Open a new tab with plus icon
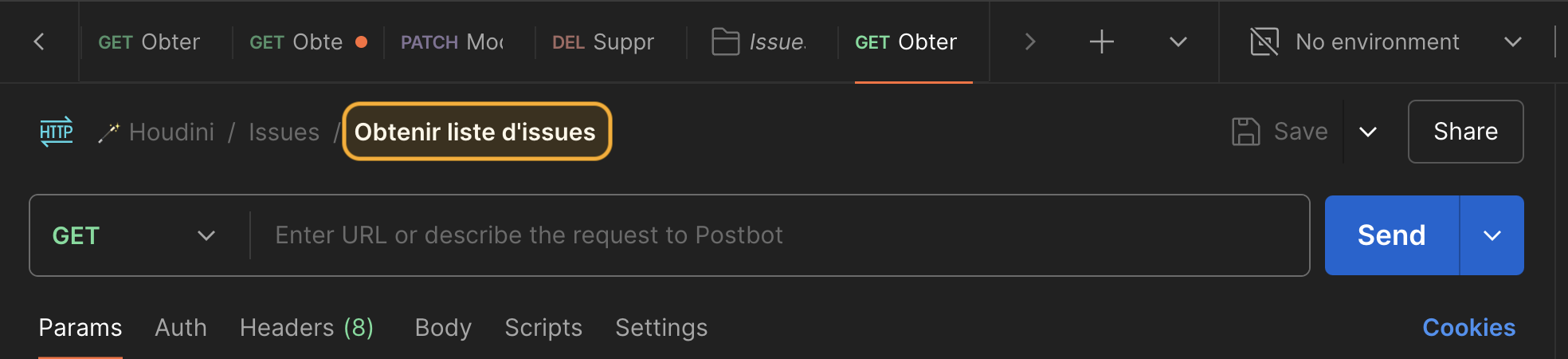Viewport: 1568px width, 359px height. [x=1101, y=41]
